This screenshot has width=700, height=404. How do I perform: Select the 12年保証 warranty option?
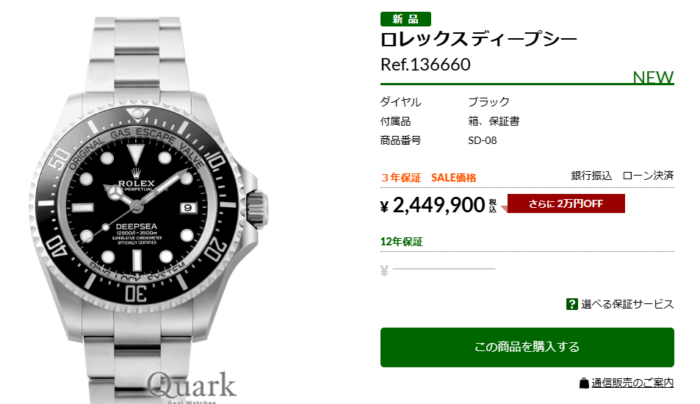coord(401,242)
